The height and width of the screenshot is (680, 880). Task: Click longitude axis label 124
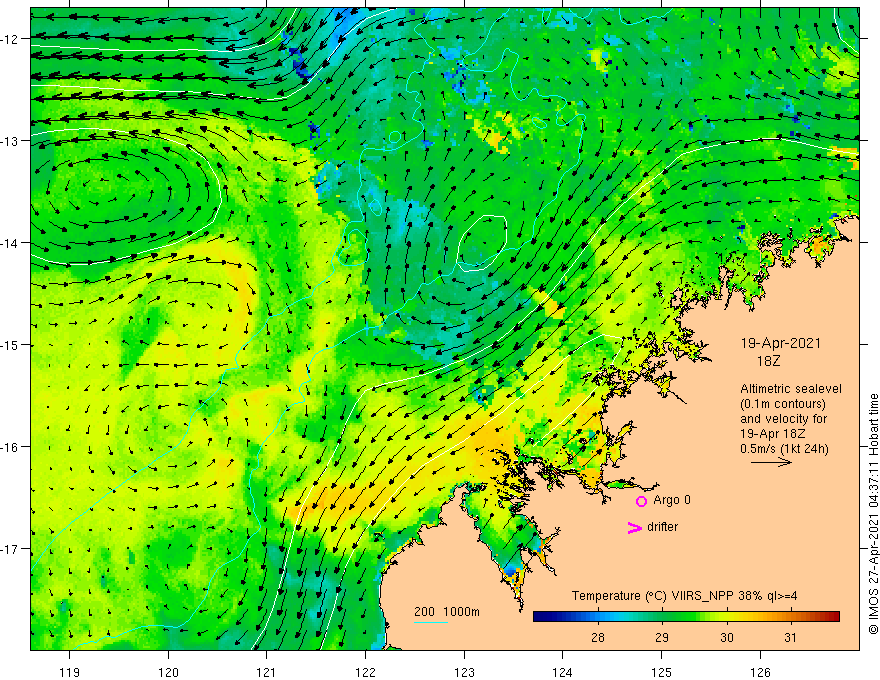(563, 672)
